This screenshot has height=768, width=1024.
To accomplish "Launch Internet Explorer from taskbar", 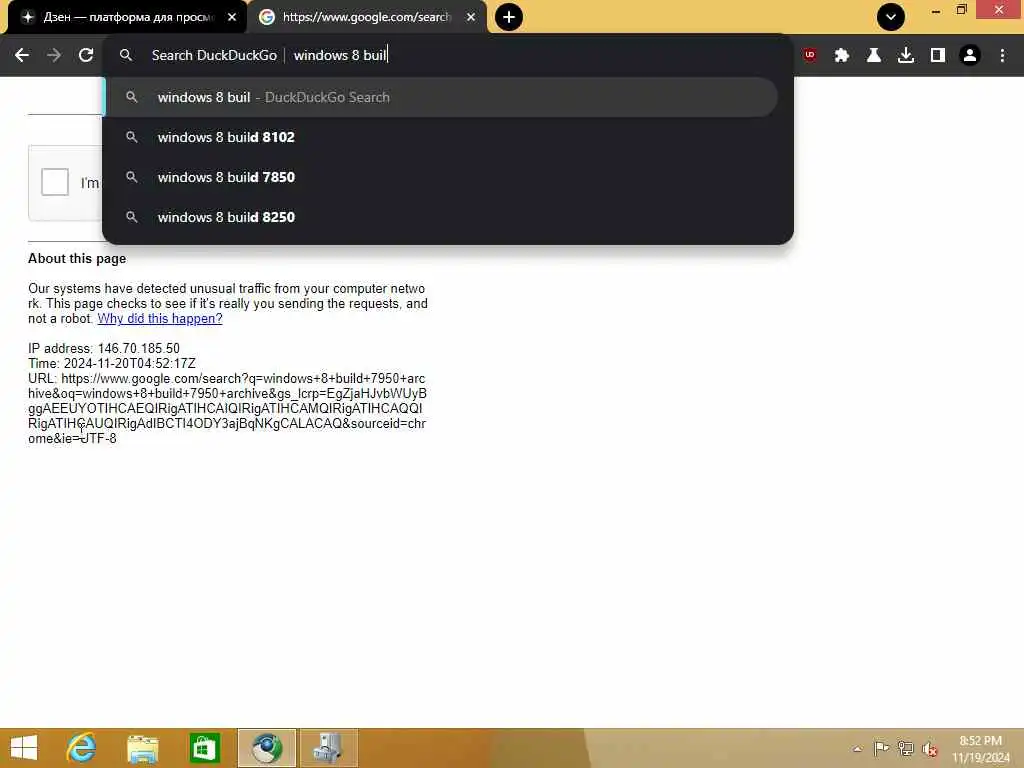I will pos(82,748).
